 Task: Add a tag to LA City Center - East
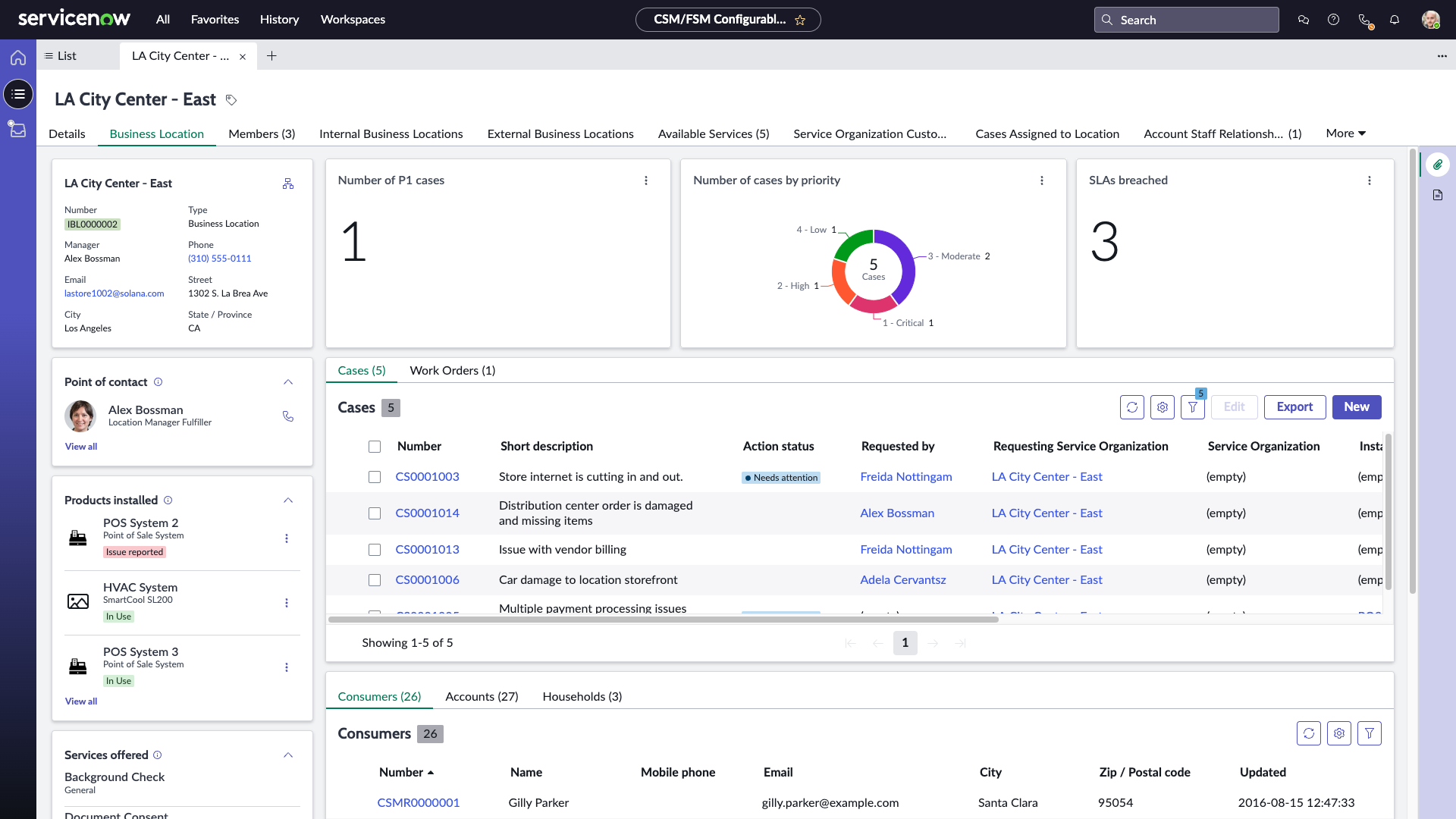click(231, 100)
